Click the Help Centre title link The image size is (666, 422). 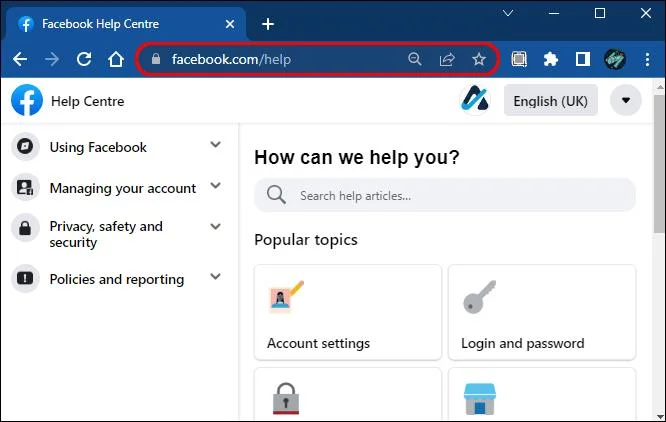(87, 101)
